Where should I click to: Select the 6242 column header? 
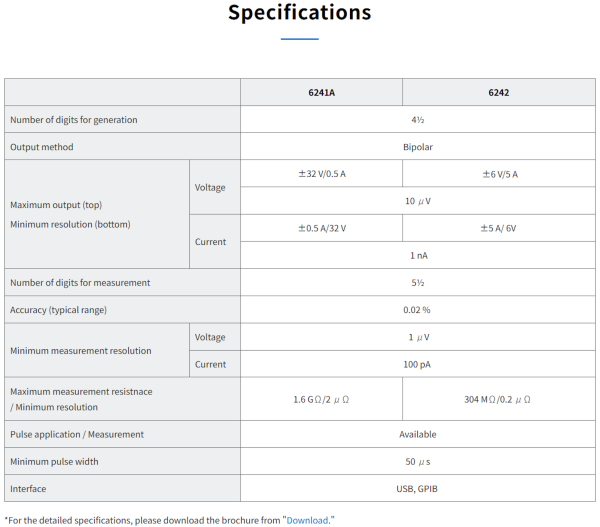point(499,92)
